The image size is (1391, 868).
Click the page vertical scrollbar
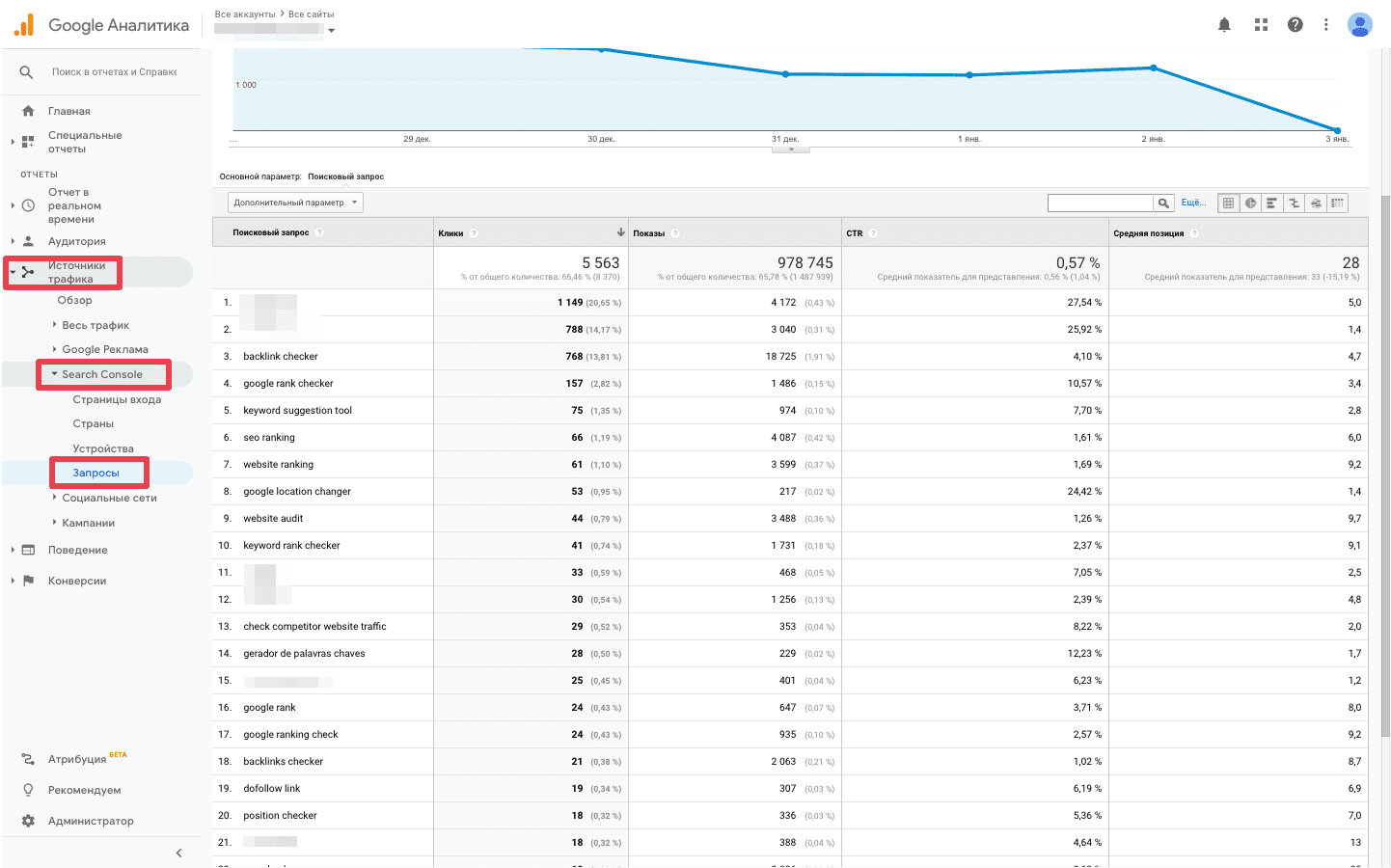pyautogui.click(x=1385, y=465)
